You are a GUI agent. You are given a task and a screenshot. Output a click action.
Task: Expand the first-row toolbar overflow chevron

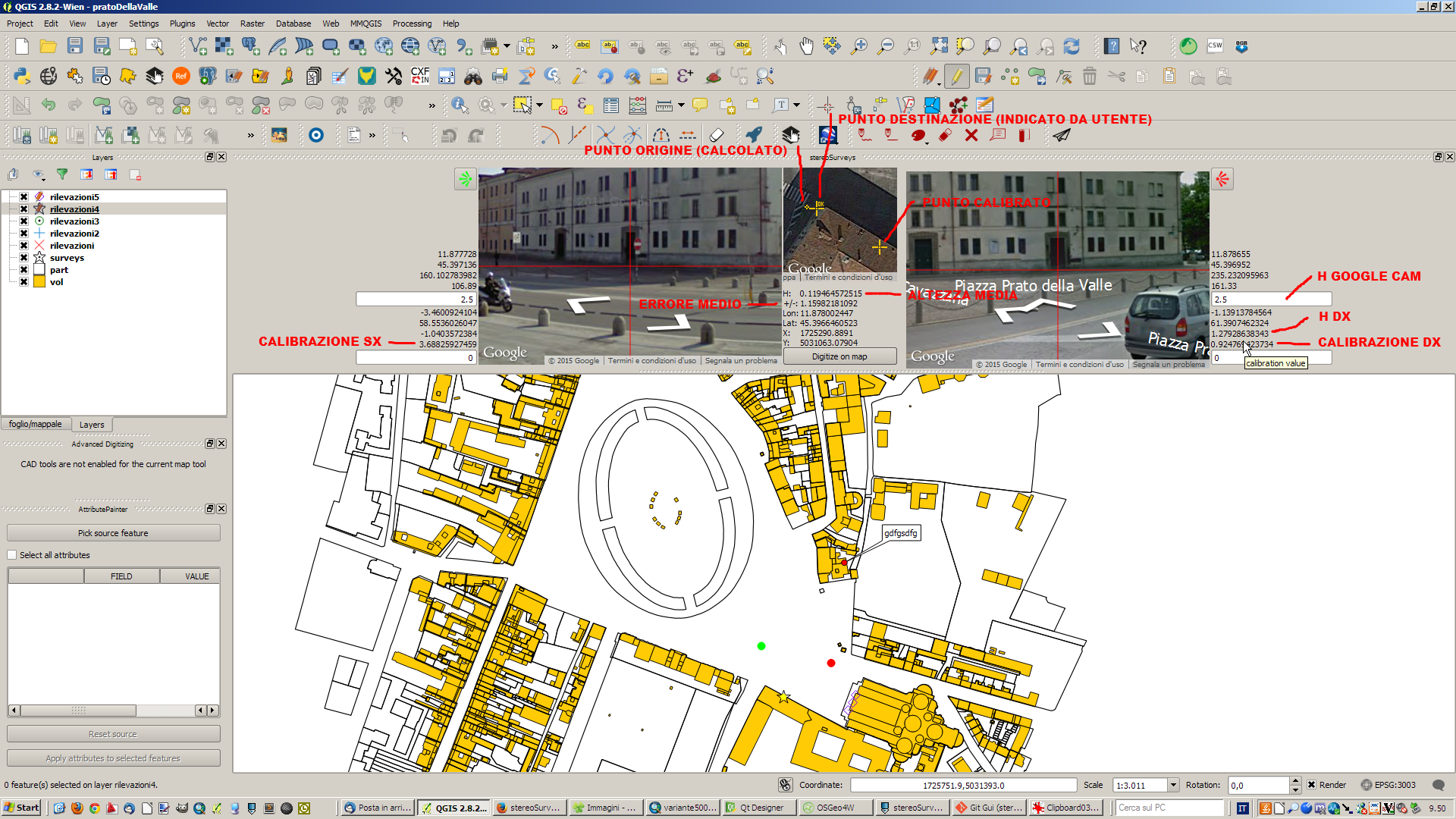pyautogui.click(x=554, y=47)
